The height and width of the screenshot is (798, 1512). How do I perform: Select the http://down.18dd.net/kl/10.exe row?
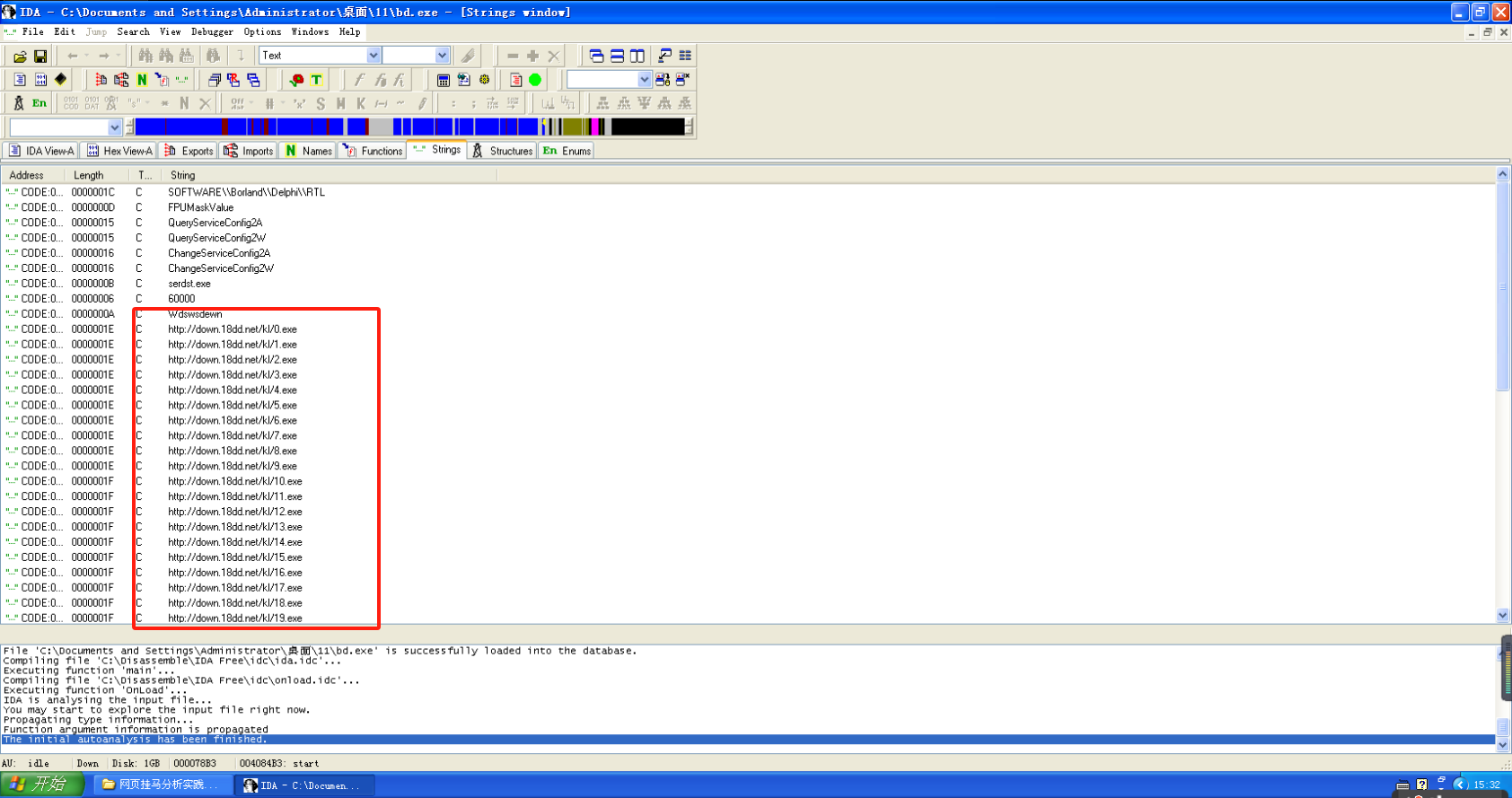pyautogui.click(x=747, y=481)
